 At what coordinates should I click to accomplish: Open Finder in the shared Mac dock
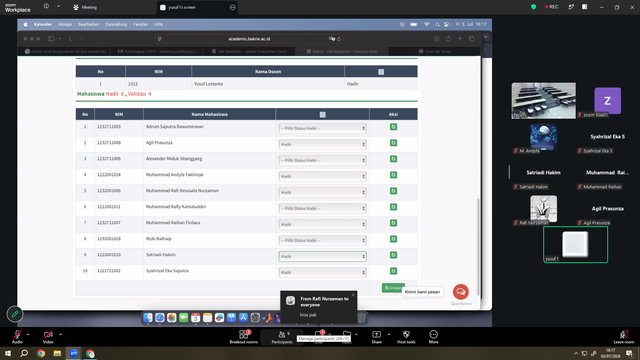[x=148, y=318]
